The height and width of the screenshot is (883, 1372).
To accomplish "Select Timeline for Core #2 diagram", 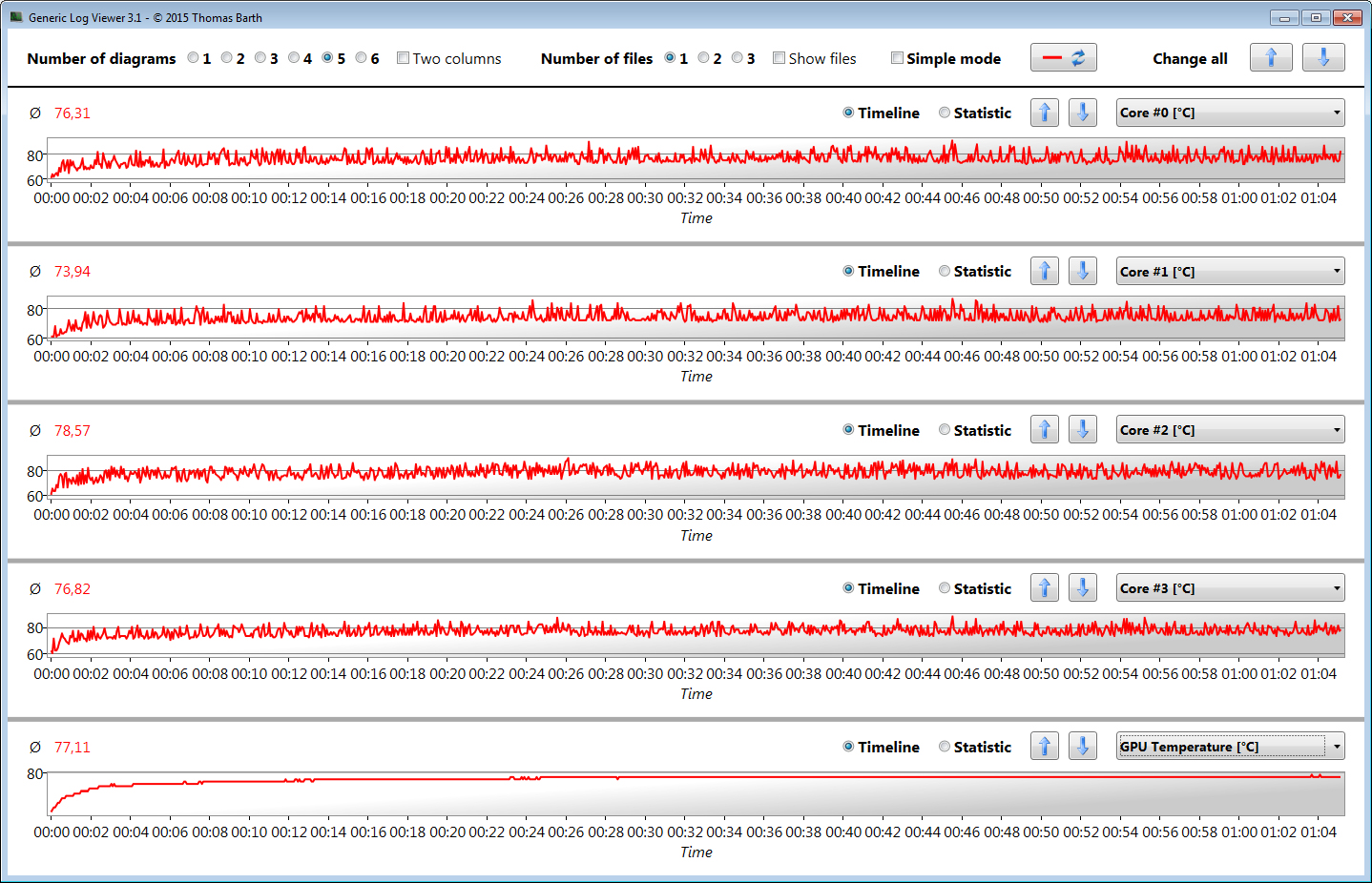I will (848, 430).
